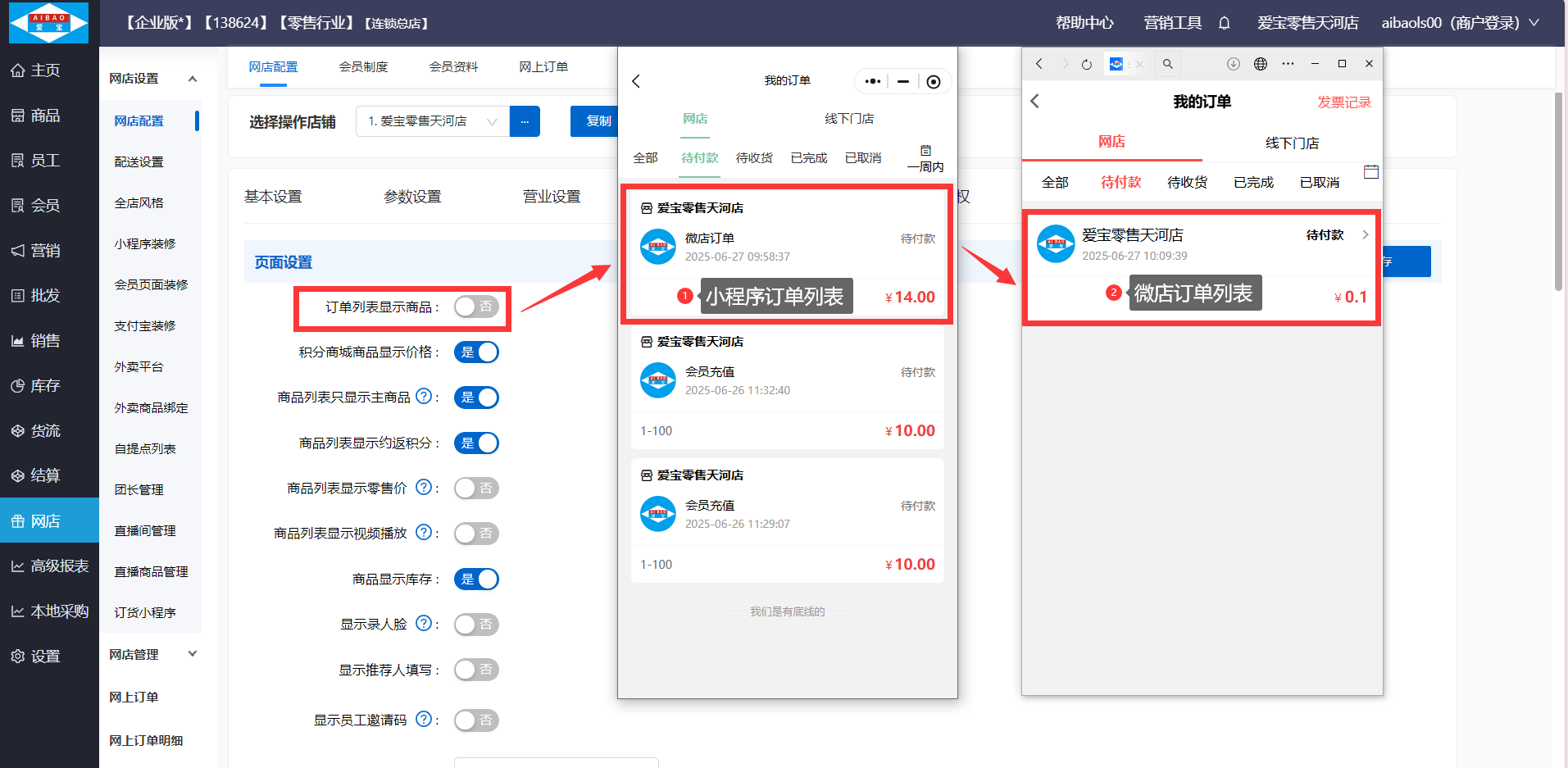Click the Aibao logo in top-left corner
This screenshot has height=768, width=1568.
click(48, 22)
